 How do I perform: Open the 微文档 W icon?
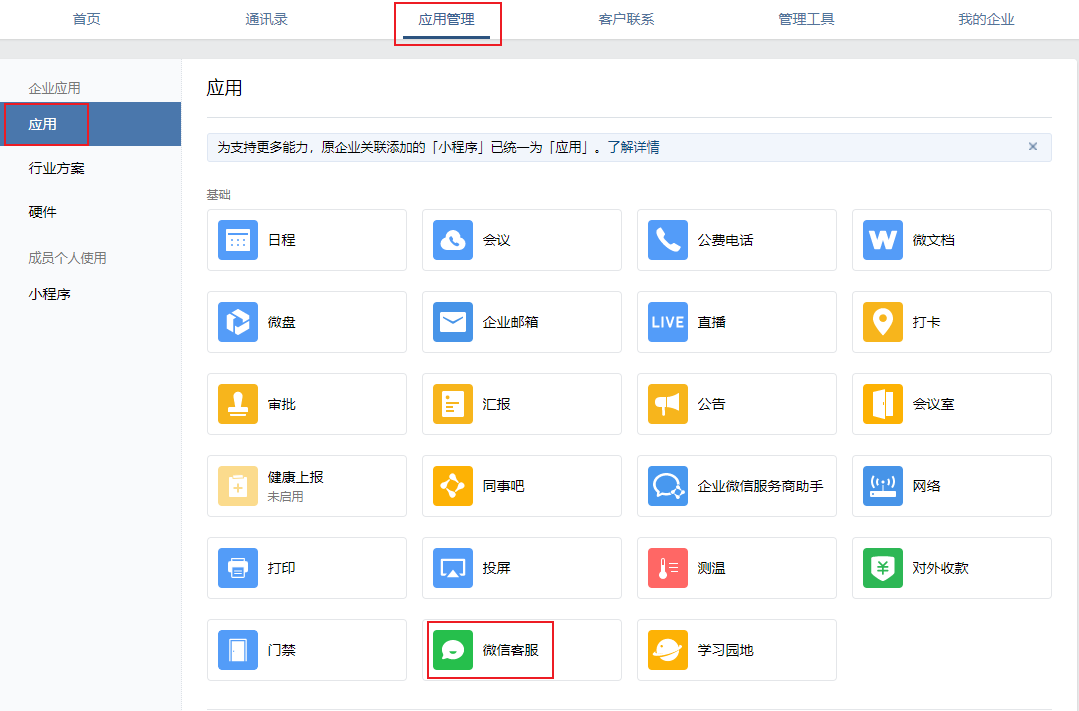coord(883,240)
